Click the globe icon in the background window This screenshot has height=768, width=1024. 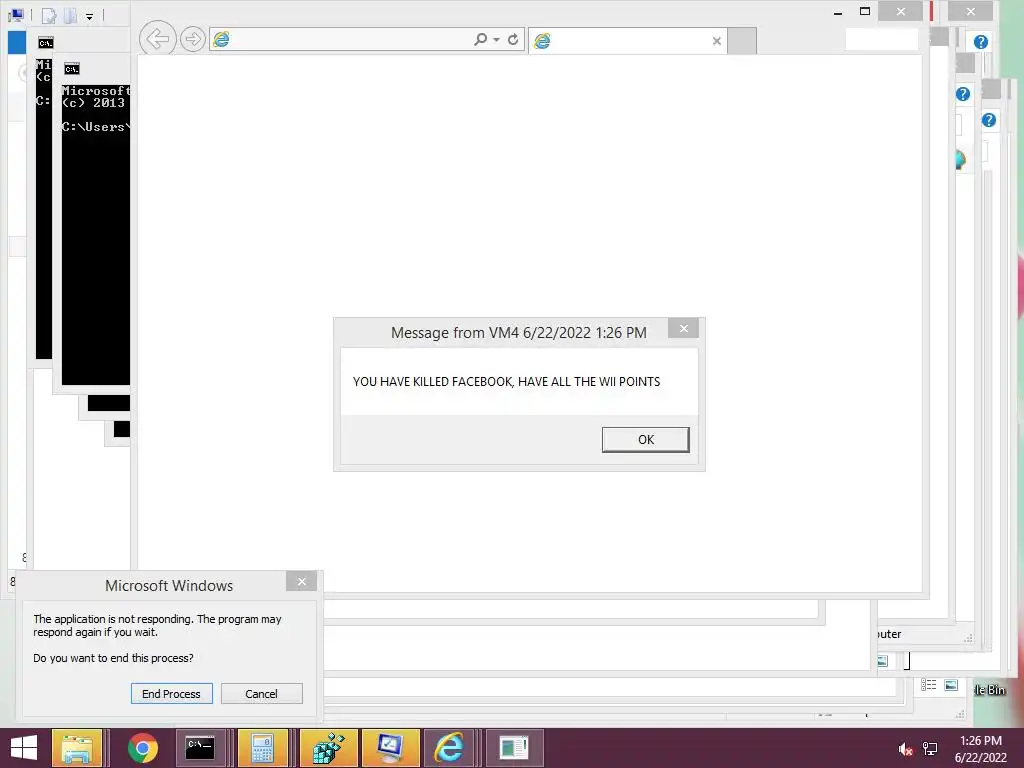pos(960,160)
